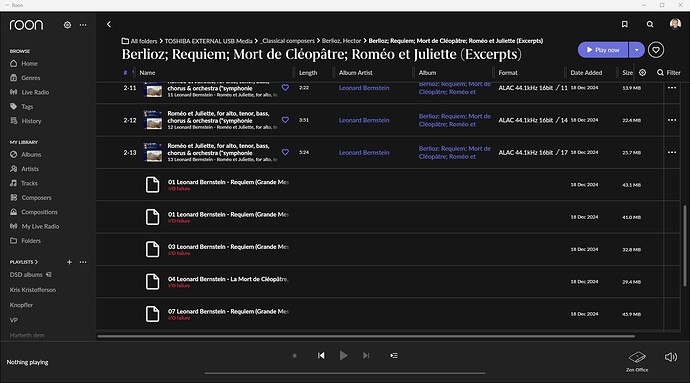Open Artists in My Library

coord(24,169)
